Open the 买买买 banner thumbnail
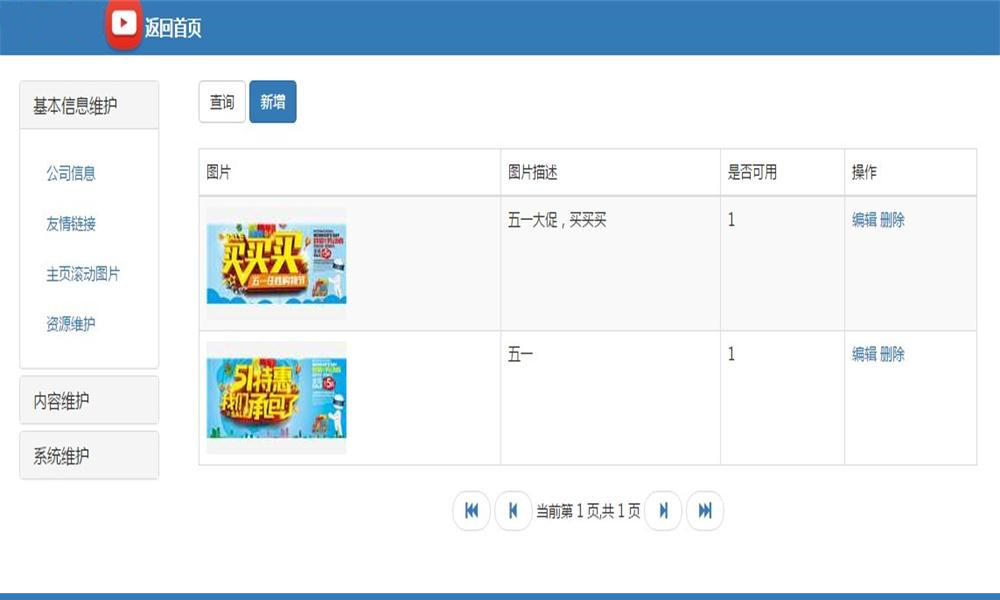The width and height of the screenshot is (1000, 600). tap(277, 263)
